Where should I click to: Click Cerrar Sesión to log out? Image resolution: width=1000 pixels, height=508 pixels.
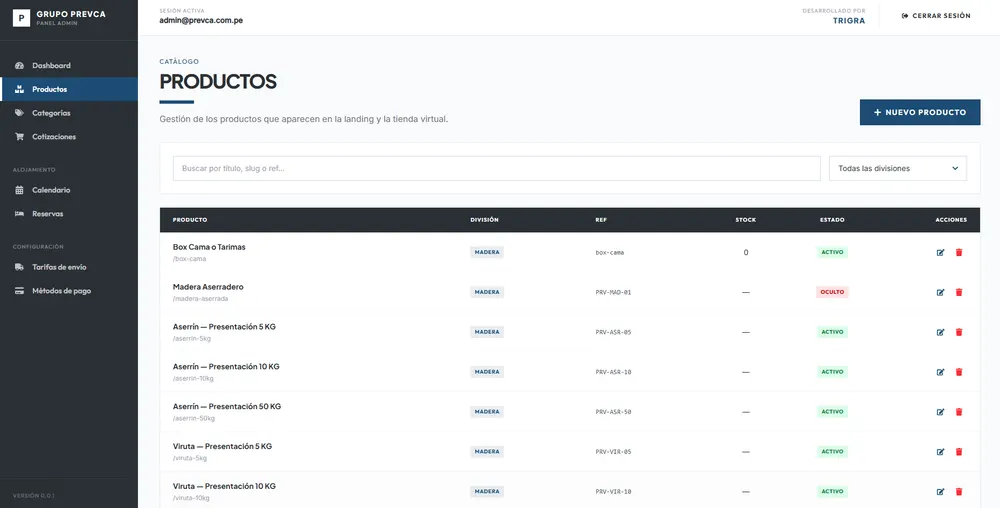tap(936, 16)
